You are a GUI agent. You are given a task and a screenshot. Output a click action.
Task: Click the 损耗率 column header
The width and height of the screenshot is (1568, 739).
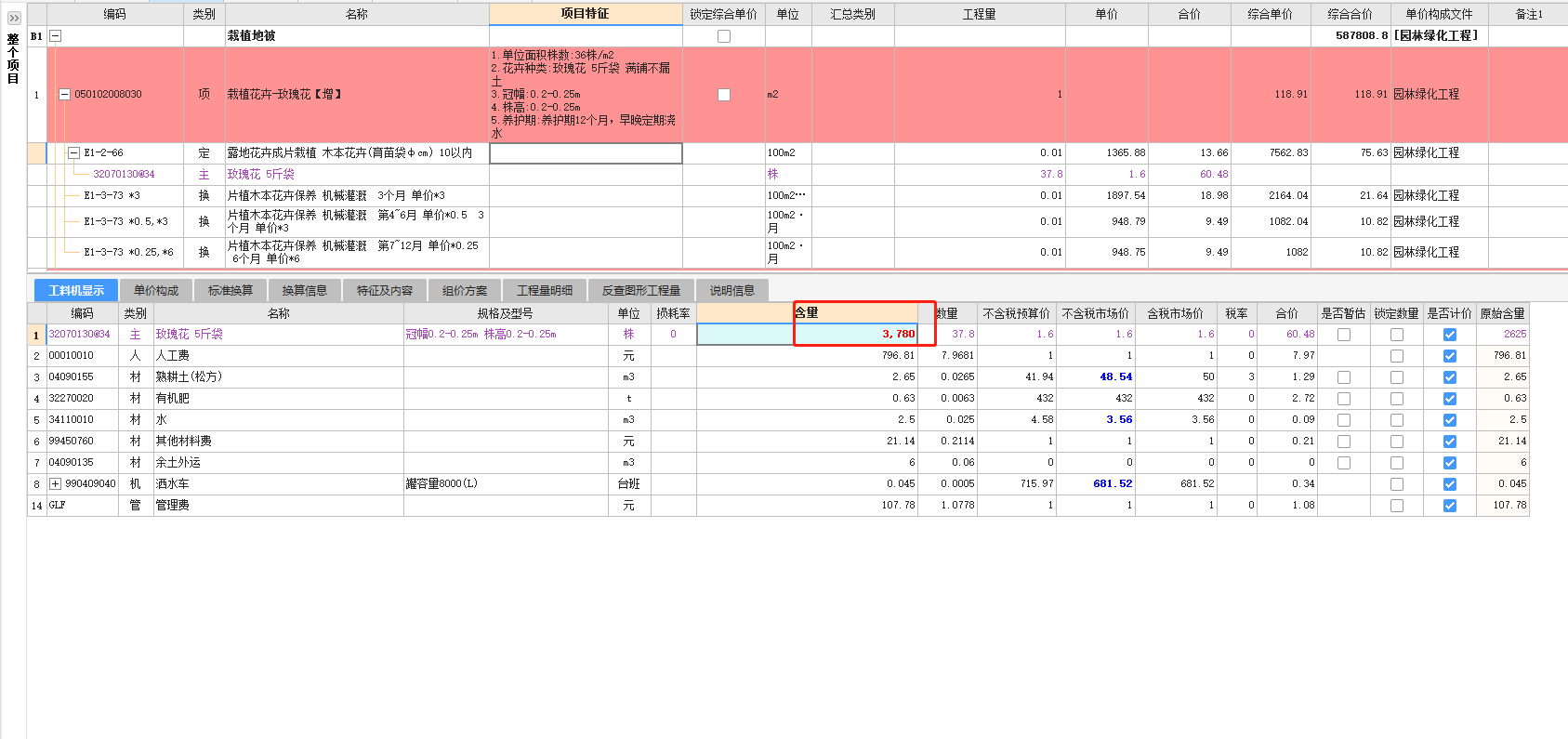pyautogui.click(x=673, y=314)
